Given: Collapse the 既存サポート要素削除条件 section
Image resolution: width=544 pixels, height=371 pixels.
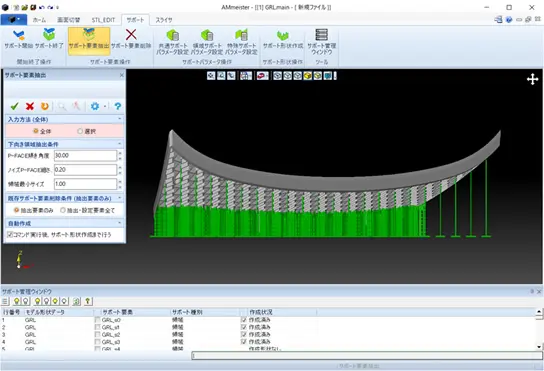Looking at the screenshot, I should tap(120, 198).
